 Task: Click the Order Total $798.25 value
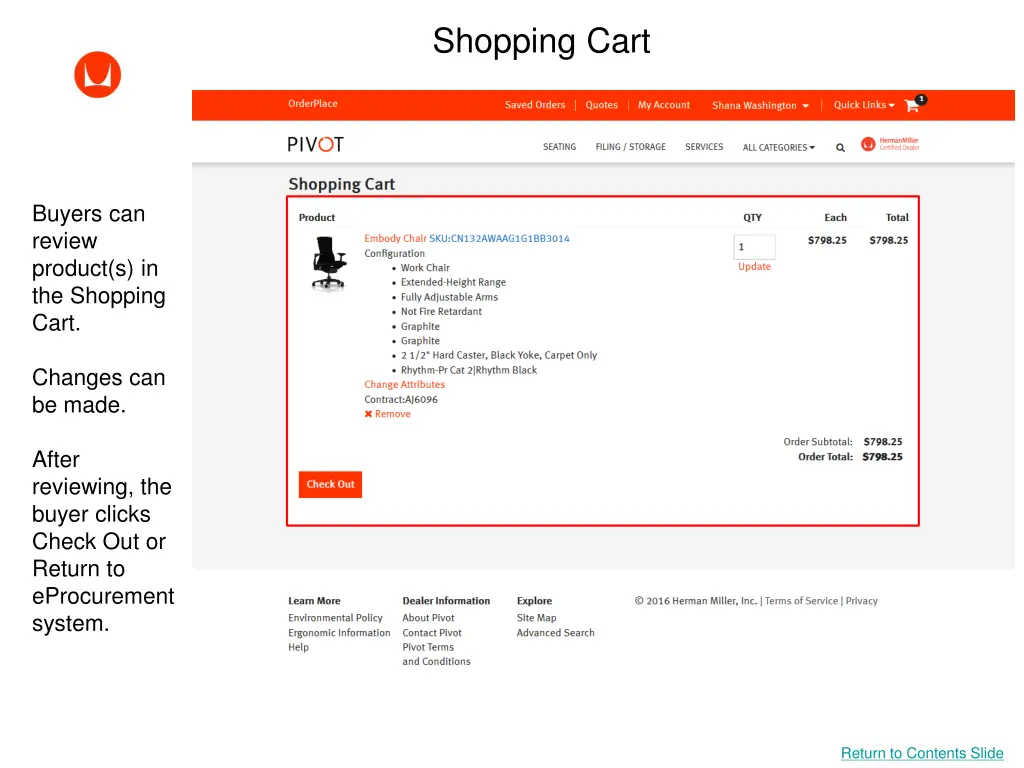[x=882, y=457]
